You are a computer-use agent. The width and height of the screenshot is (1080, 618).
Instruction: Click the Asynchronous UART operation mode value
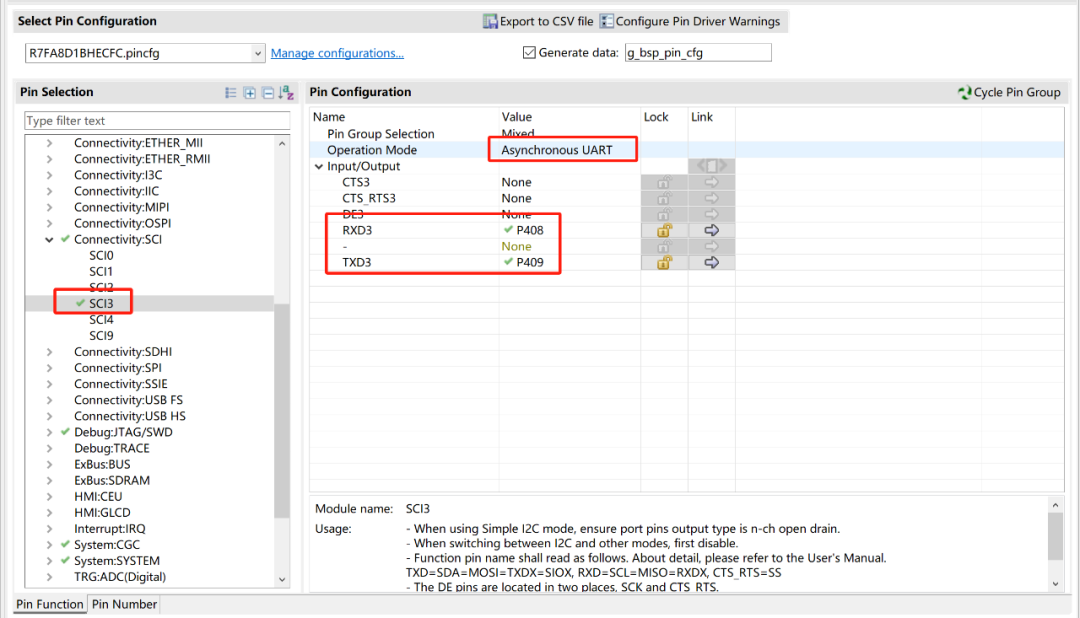tap(557, 150)
